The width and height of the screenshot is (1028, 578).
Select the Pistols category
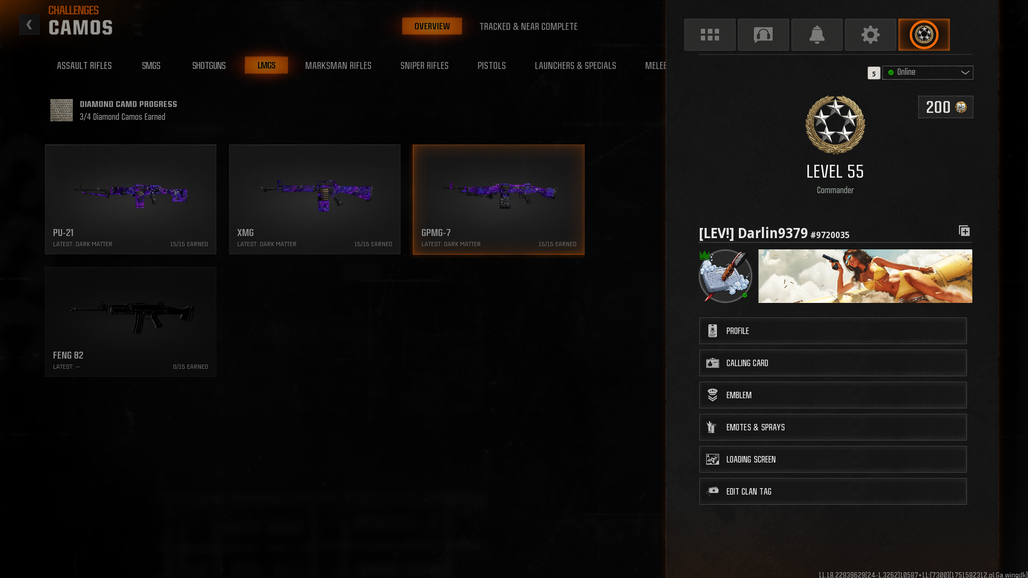[491, 66]
